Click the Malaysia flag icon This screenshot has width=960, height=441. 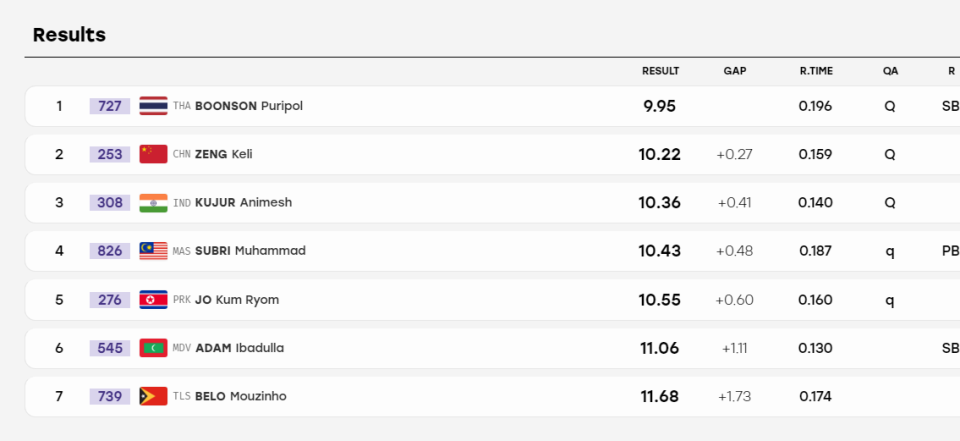[153, 251]
